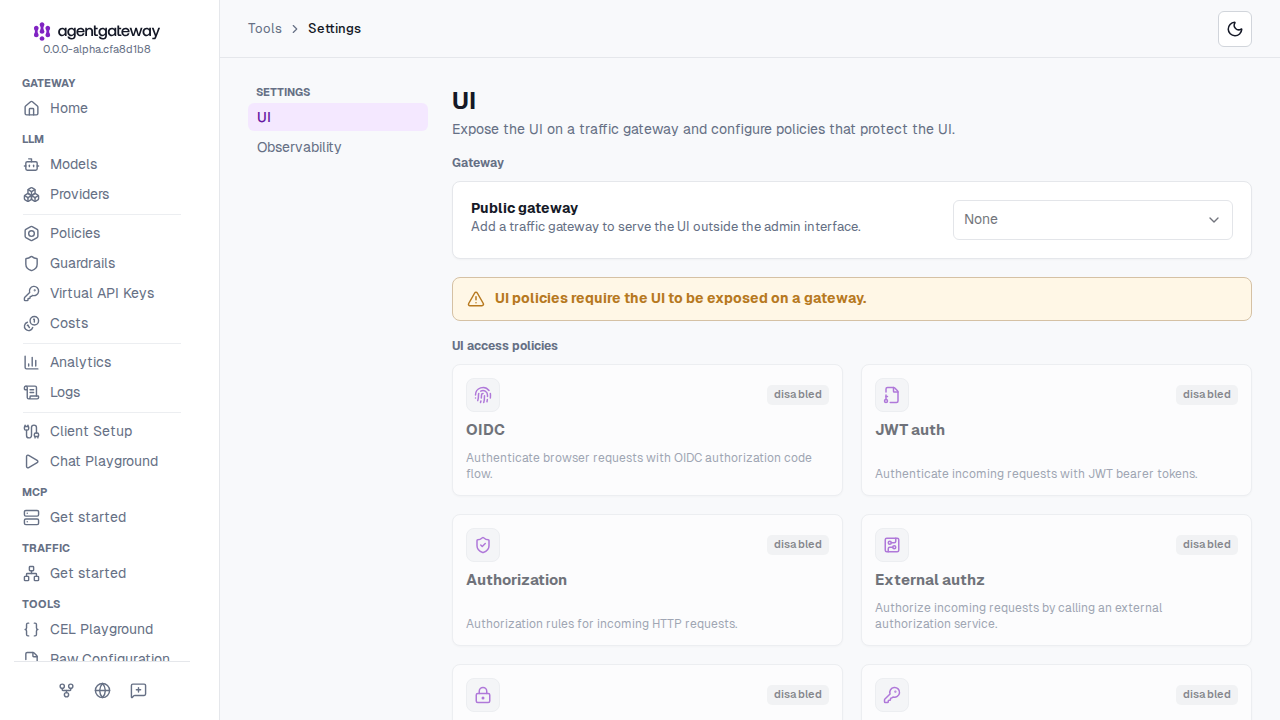Click the Providers icon in the sidebar
The height and width of the screenshot is (720, 1280).
coord(32,194)
